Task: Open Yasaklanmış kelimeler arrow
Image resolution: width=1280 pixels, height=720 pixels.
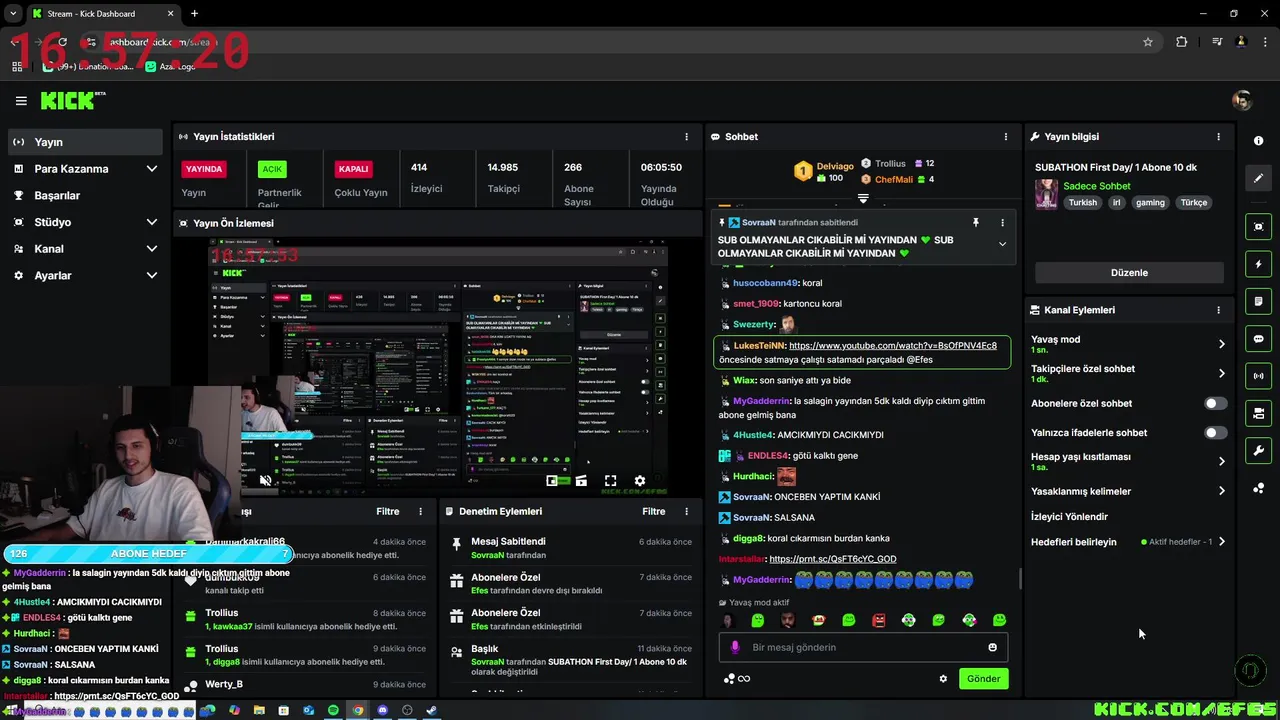Action: click(x=1221, y=491)
